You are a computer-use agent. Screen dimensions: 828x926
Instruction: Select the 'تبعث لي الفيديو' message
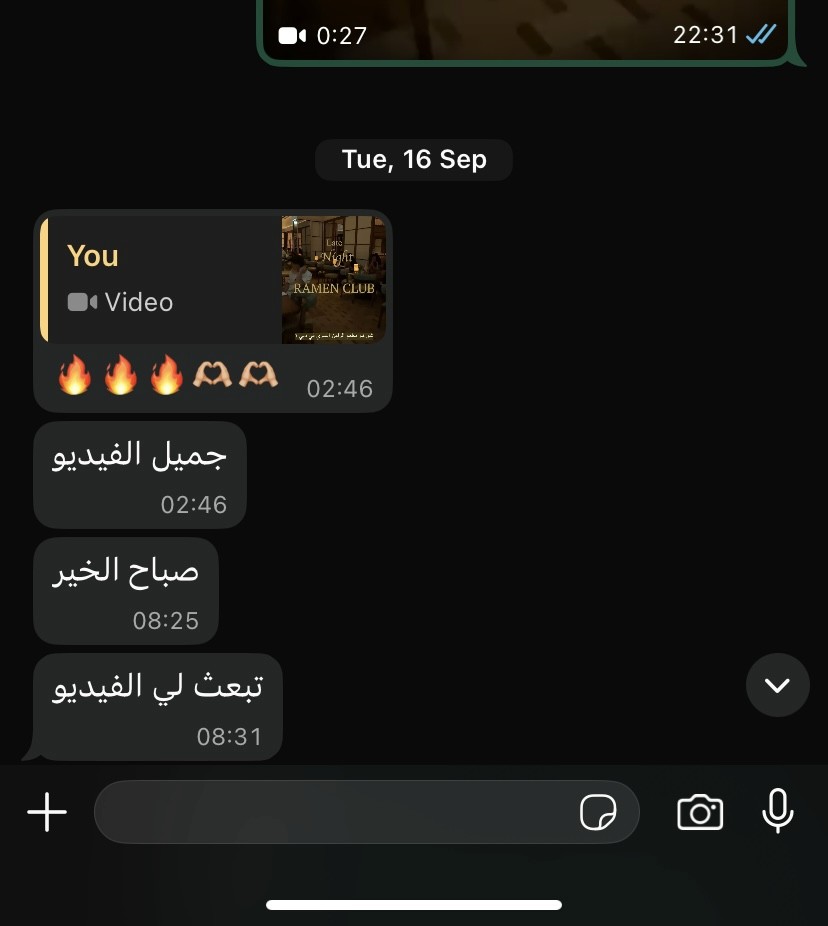(158, 707)
